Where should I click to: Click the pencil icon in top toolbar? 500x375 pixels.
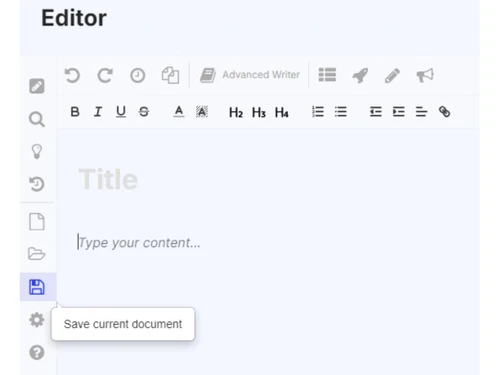tap(392, 75)
